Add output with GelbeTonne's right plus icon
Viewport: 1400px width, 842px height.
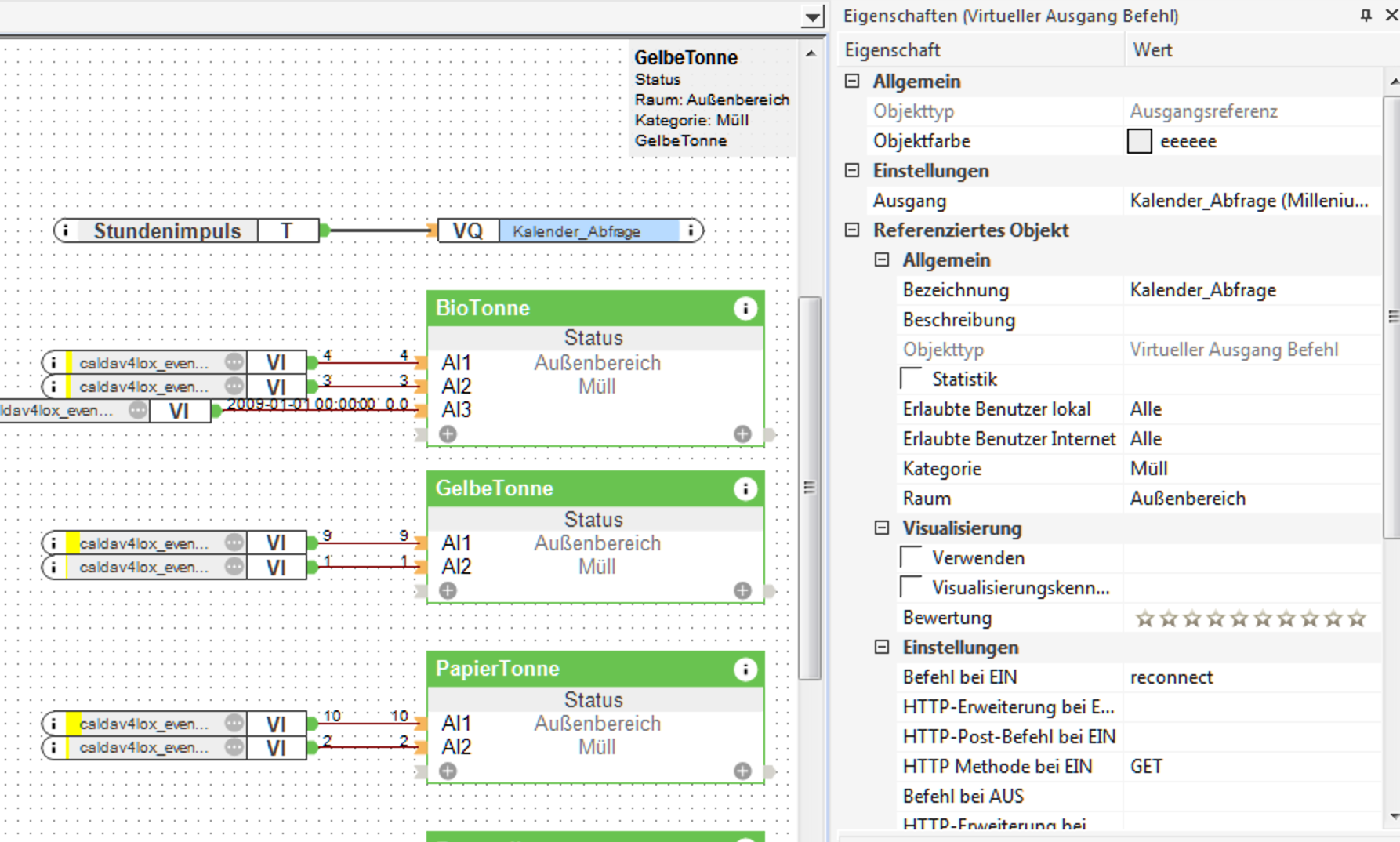(x=742, y=591)
